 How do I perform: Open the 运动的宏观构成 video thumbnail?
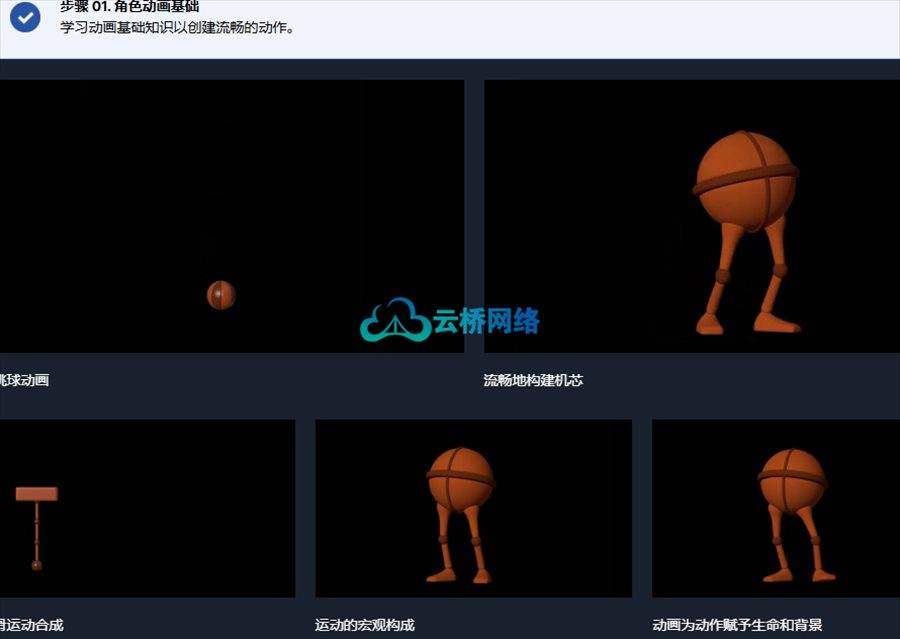point(473,508)
